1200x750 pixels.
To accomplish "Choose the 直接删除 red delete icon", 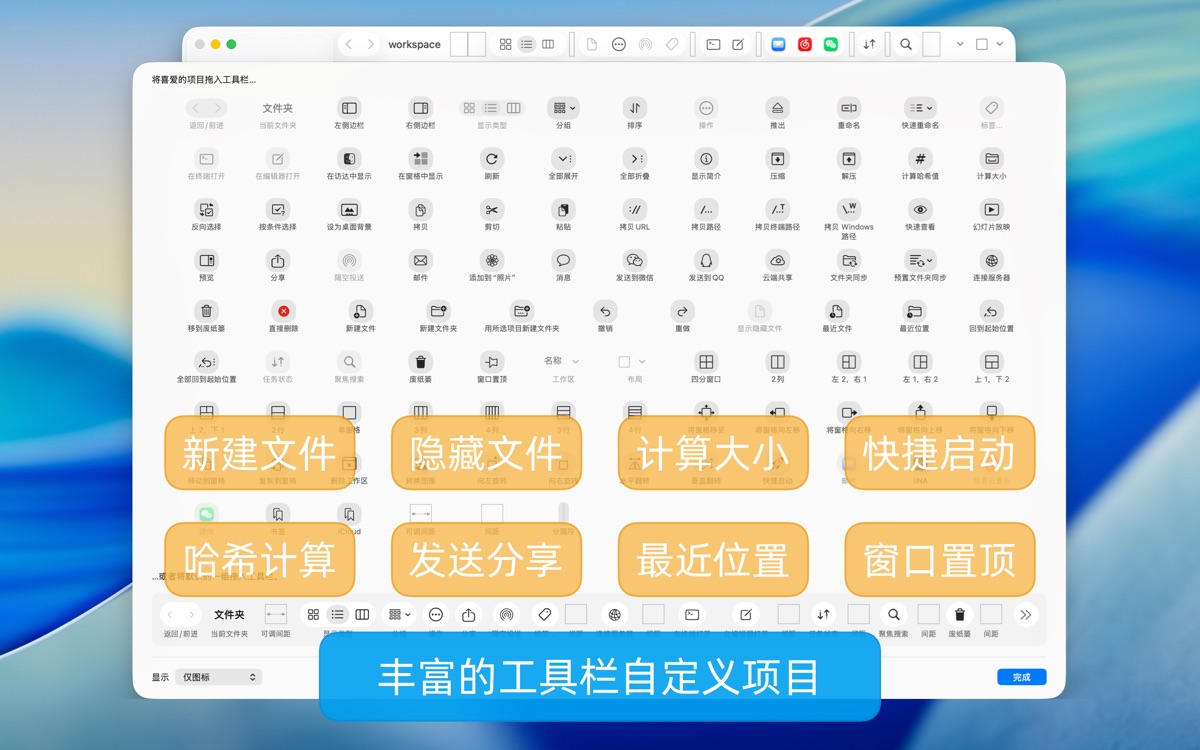I will click(283, 312).
